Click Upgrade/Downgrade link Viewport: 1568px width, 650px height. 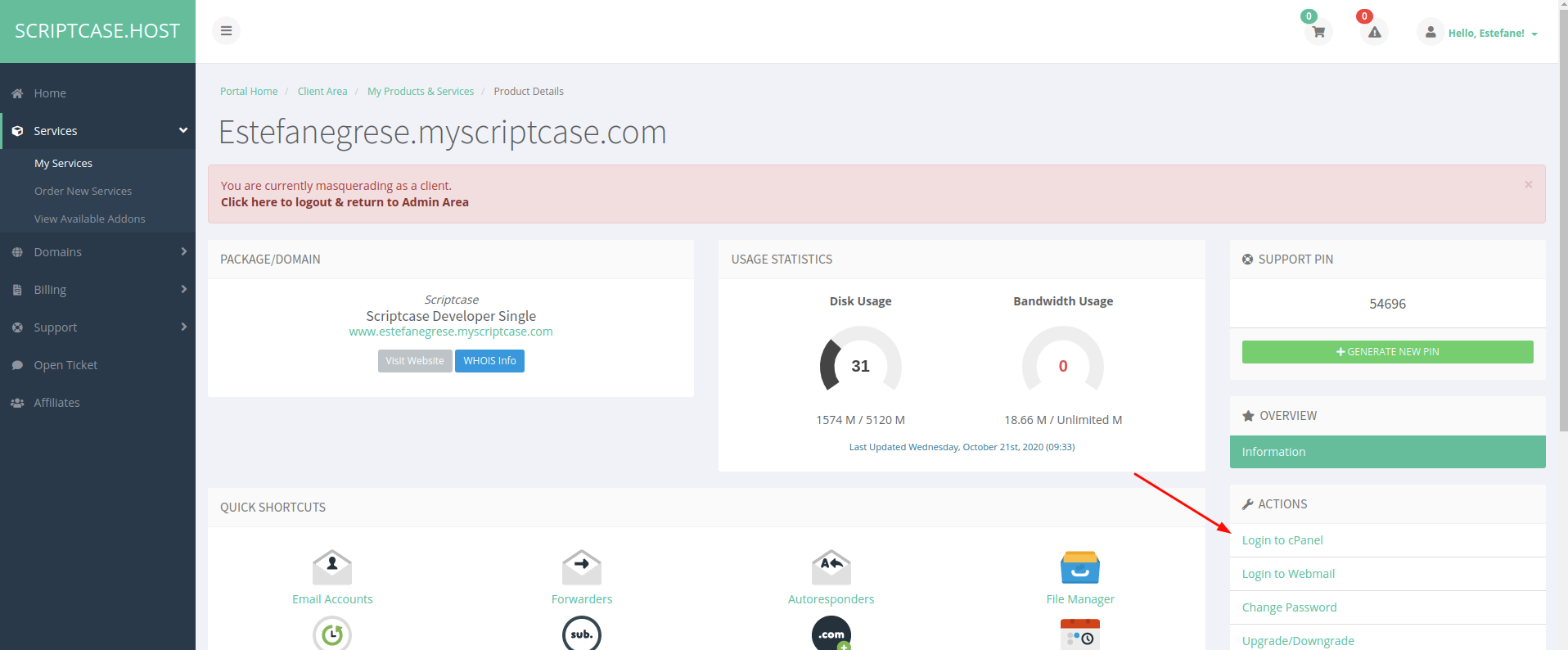point(1298,641)
